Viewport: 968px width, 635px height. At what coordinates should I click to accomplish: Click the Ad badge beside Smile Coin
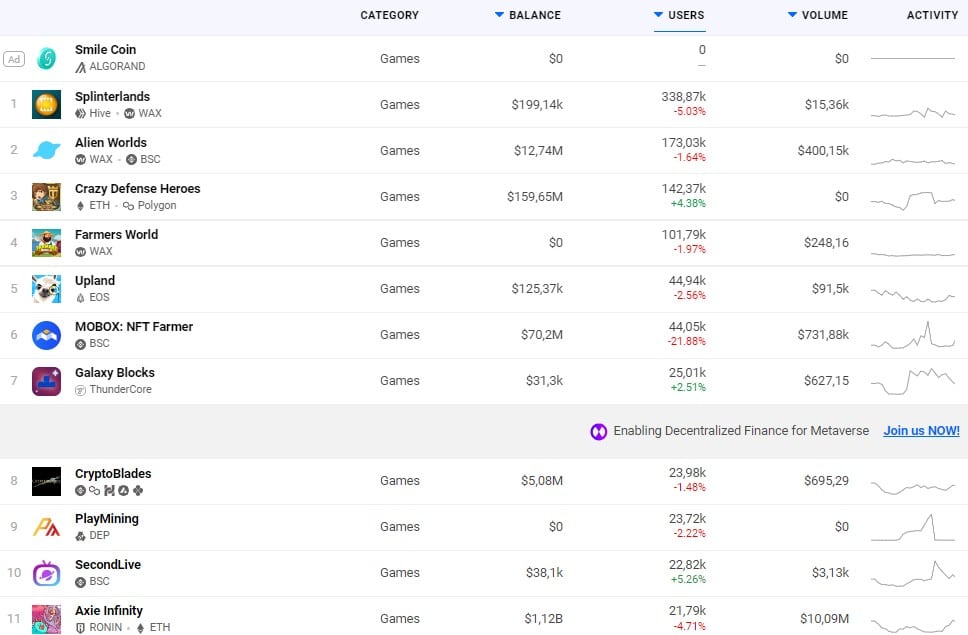14,59
